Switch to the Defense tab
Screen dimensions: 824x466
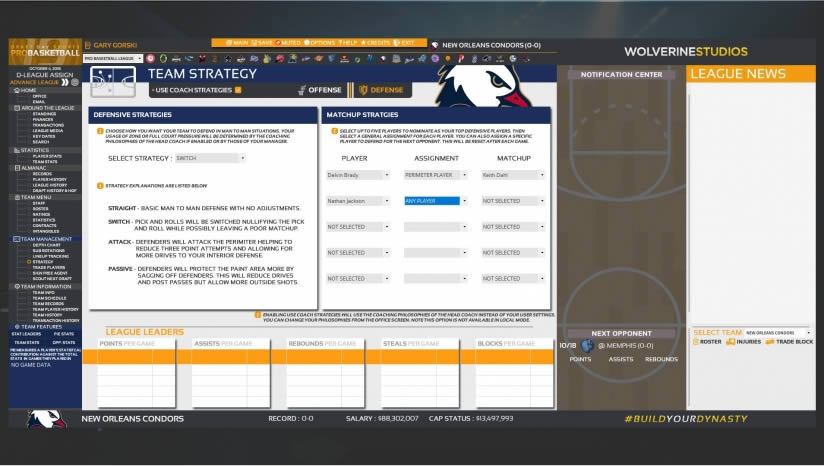pyautogui.click(x=381, y=90)
